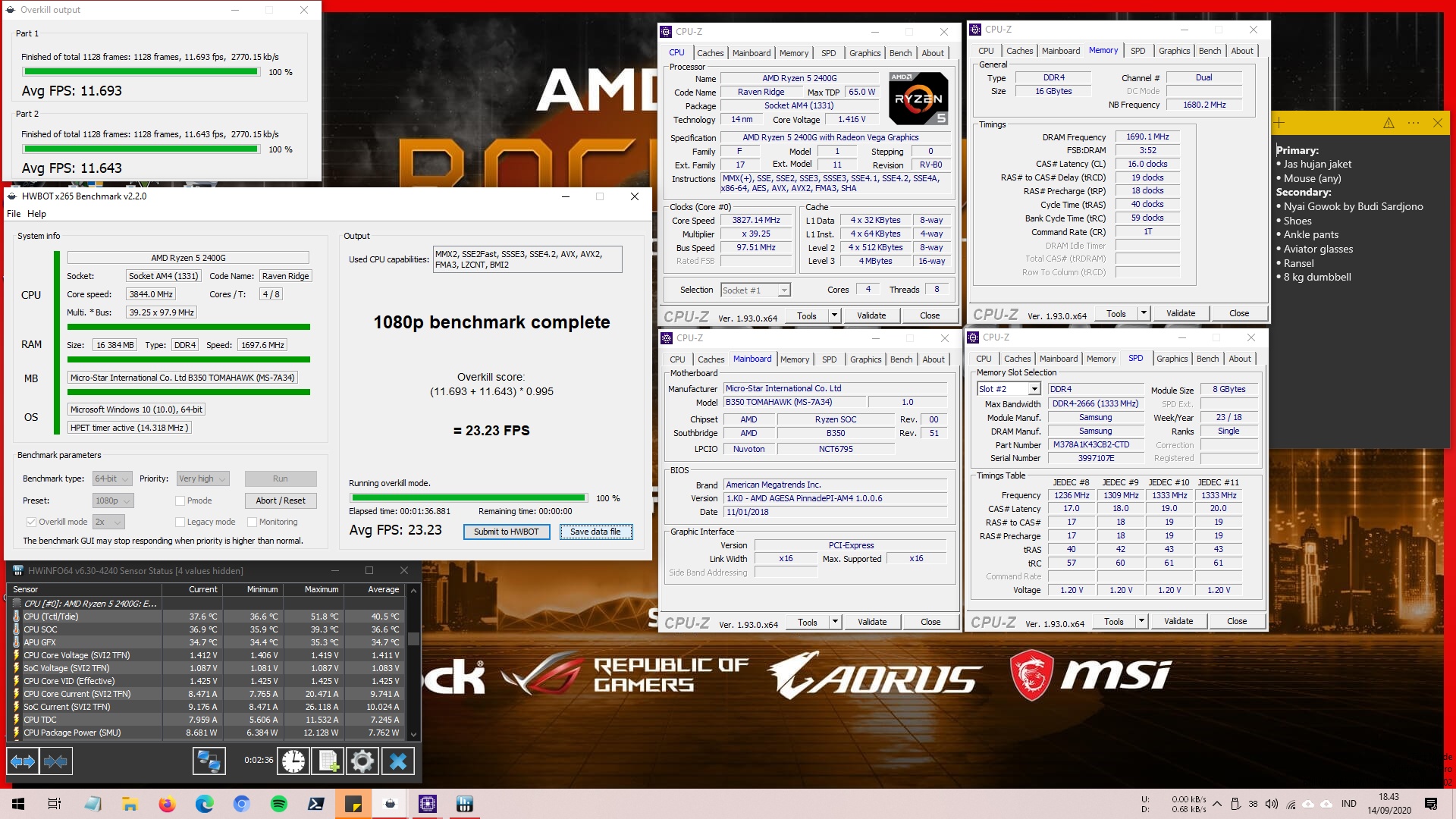This screenshot has height=819, width=1456.
Task: Open Spotify from taskbar
Action: (278, 804)
